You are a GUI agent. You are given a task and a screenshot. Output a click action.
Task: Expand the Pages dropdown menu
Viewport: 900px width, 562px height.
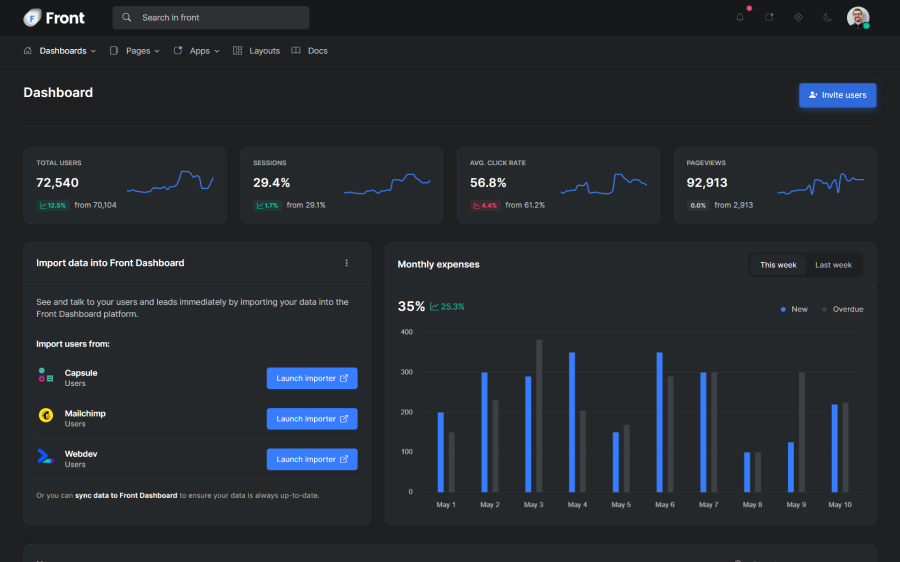135,51
